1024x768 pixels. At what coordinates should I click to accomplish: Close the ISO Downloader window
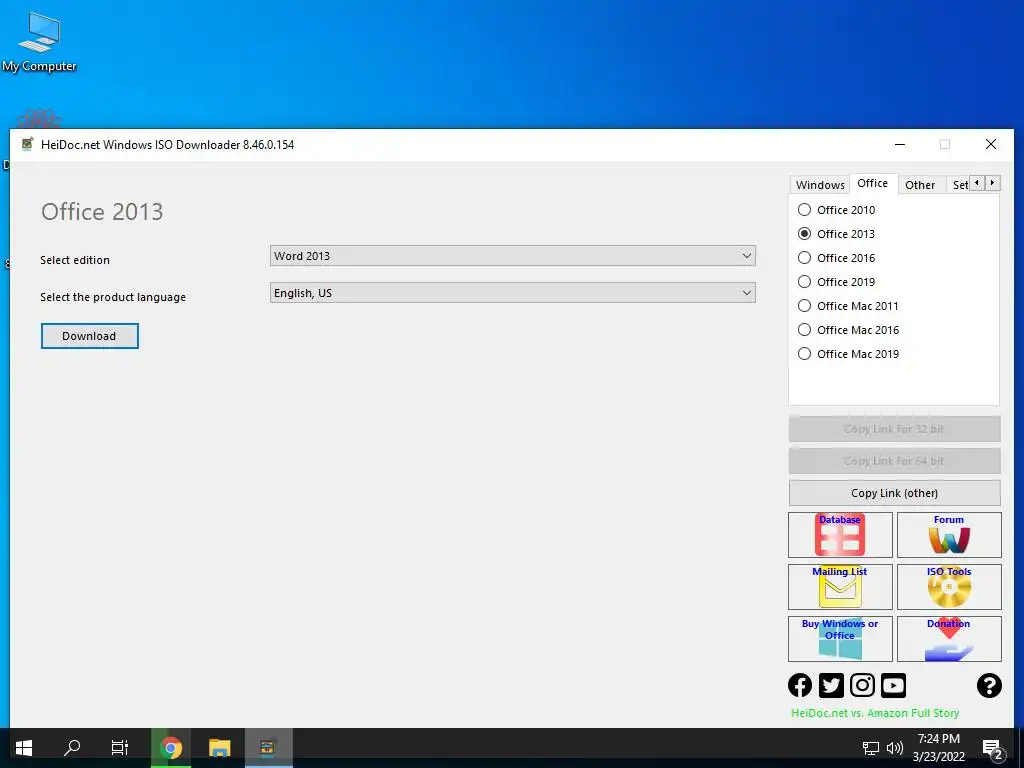991,144
